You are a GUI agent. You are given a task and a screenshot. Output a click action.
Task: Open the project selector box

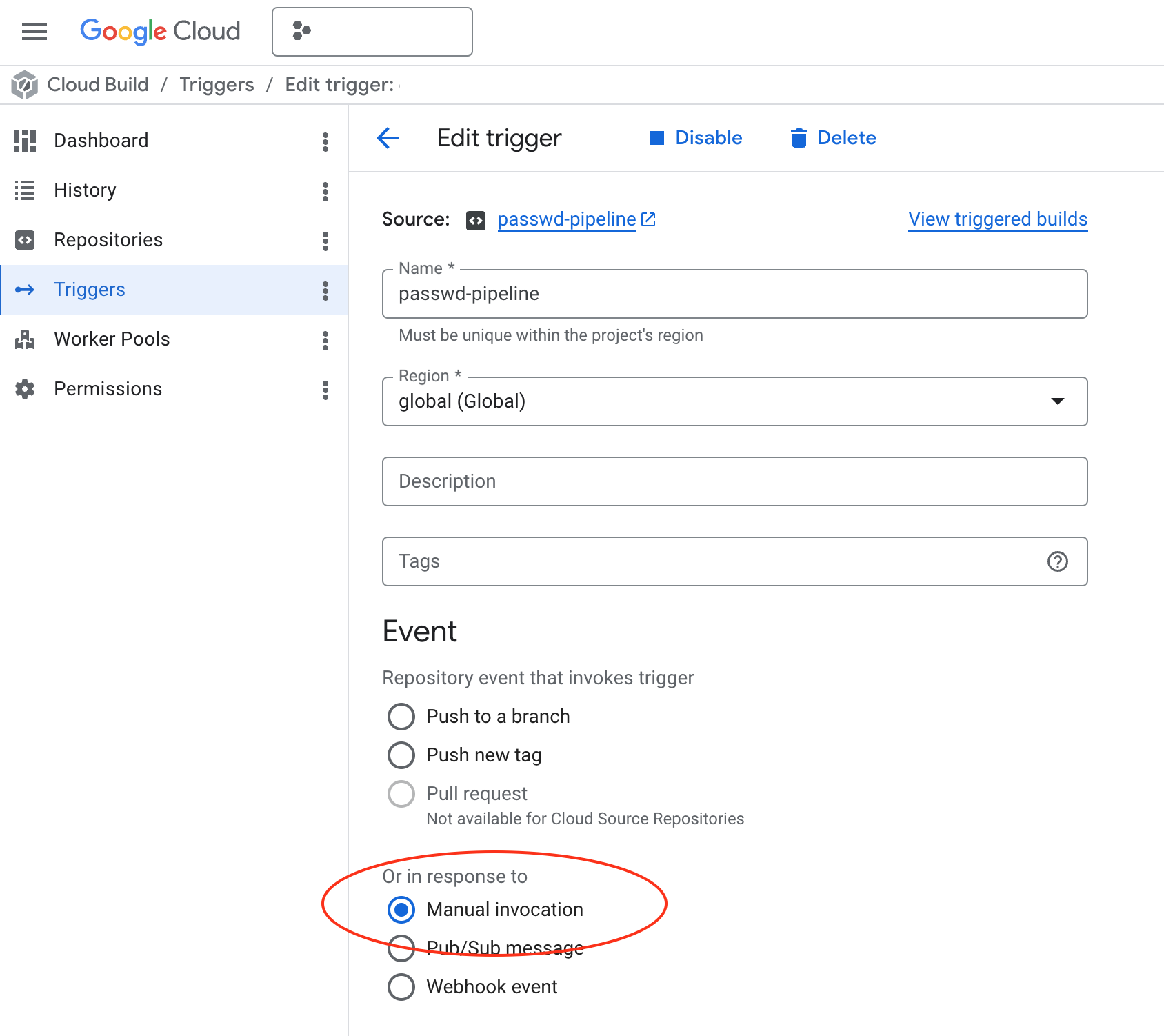(372, 32)
